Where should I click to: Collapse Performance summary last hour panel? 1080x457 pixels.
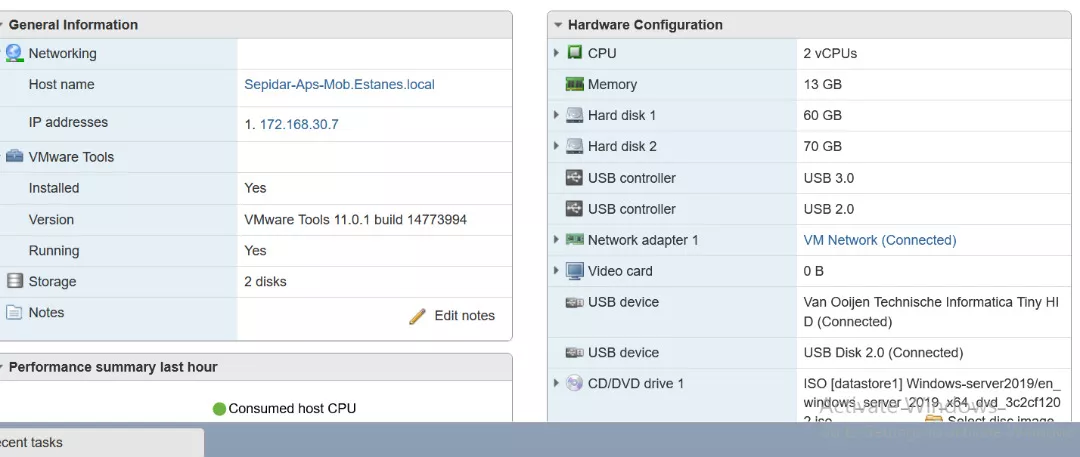2,367
